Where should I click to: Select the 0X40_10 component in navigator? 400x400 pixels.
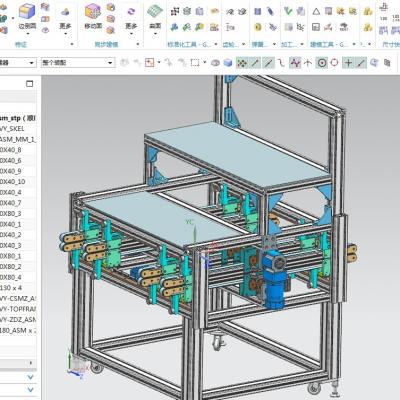pyautogui.click(x=13, y=182)
